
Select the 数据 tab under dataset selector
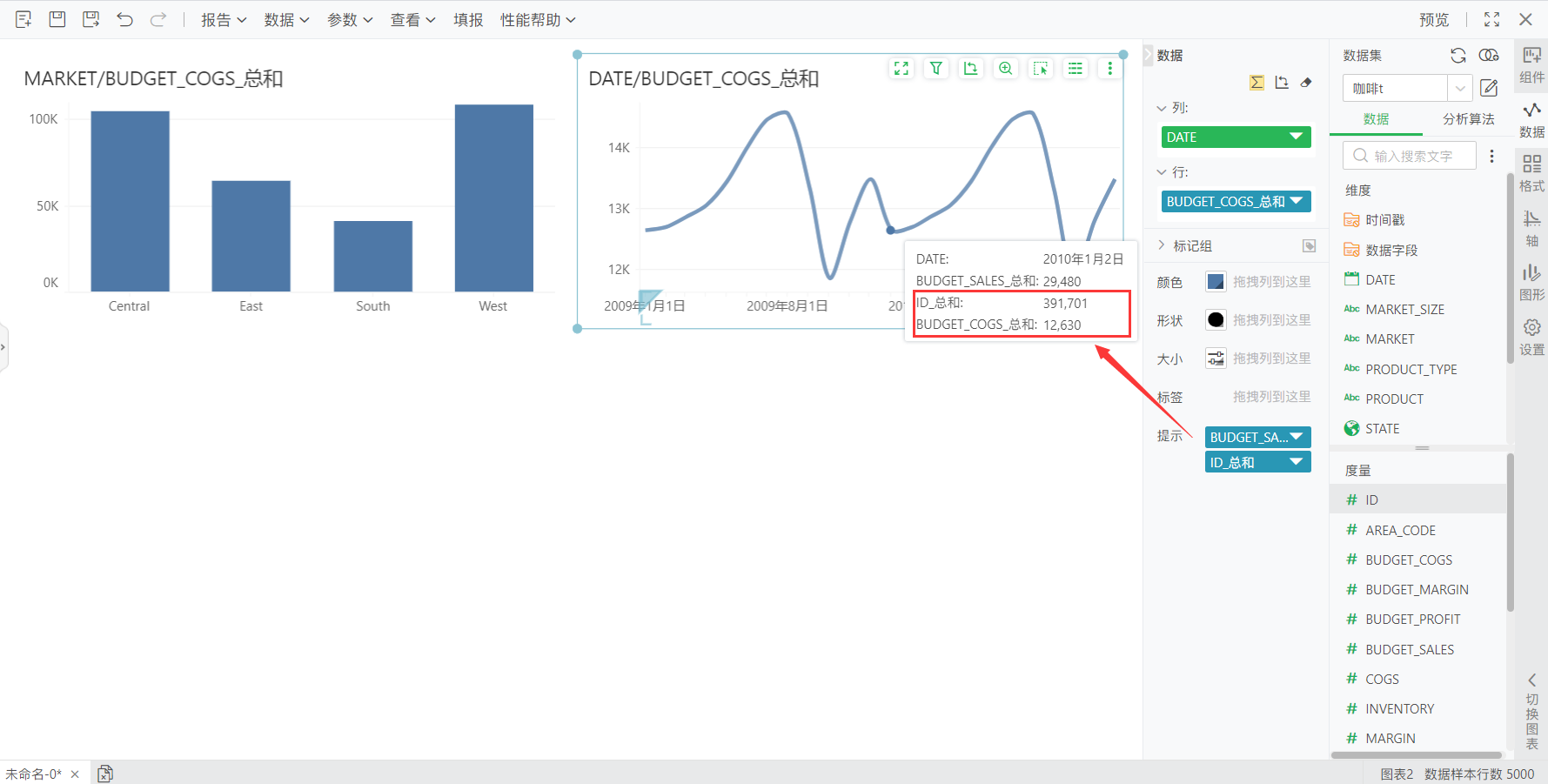pos(1376,119)
